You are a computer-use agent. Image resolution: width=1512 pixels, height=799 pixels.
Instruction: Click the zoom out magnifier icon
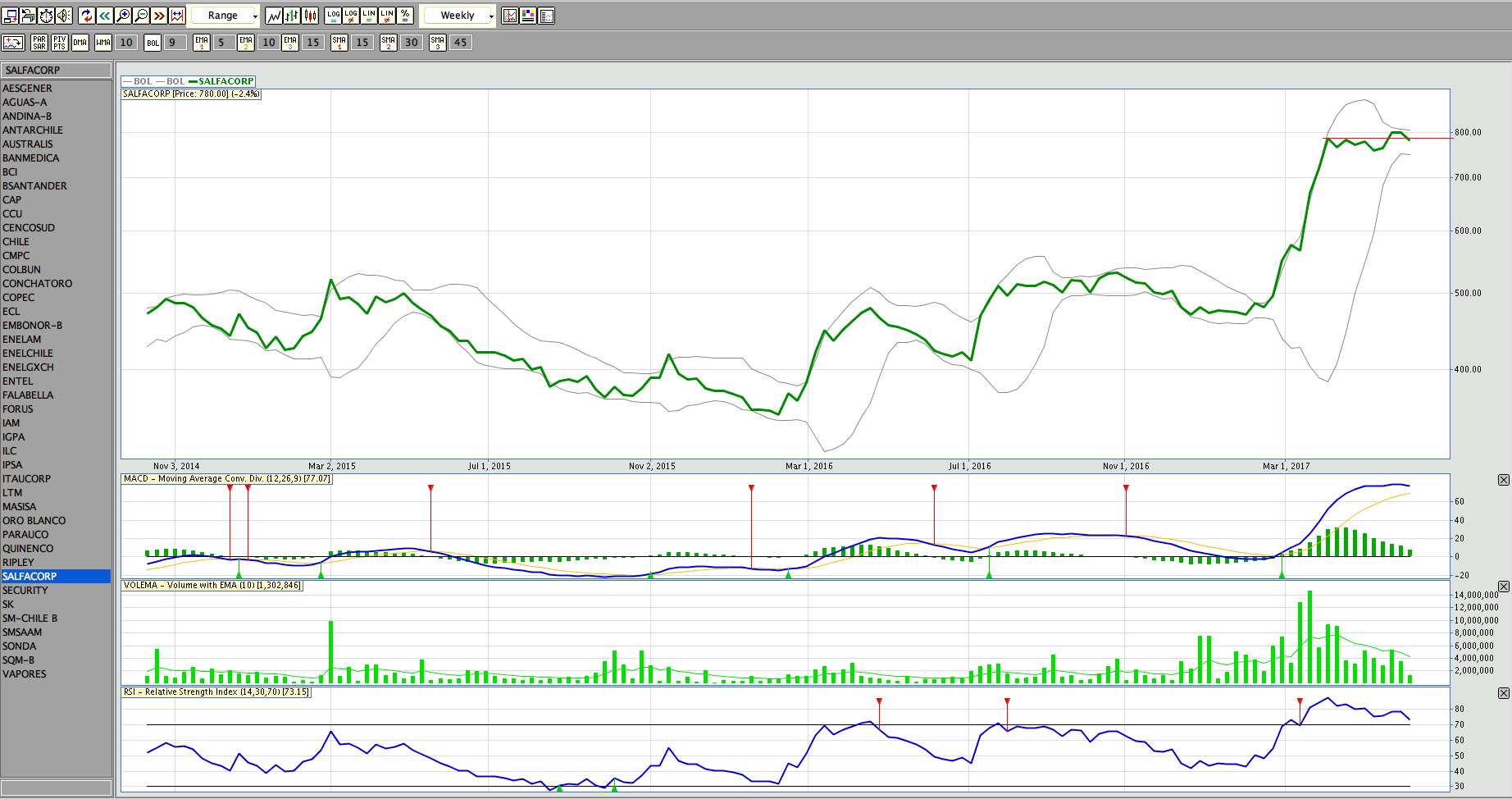click(x=141, y=16)
